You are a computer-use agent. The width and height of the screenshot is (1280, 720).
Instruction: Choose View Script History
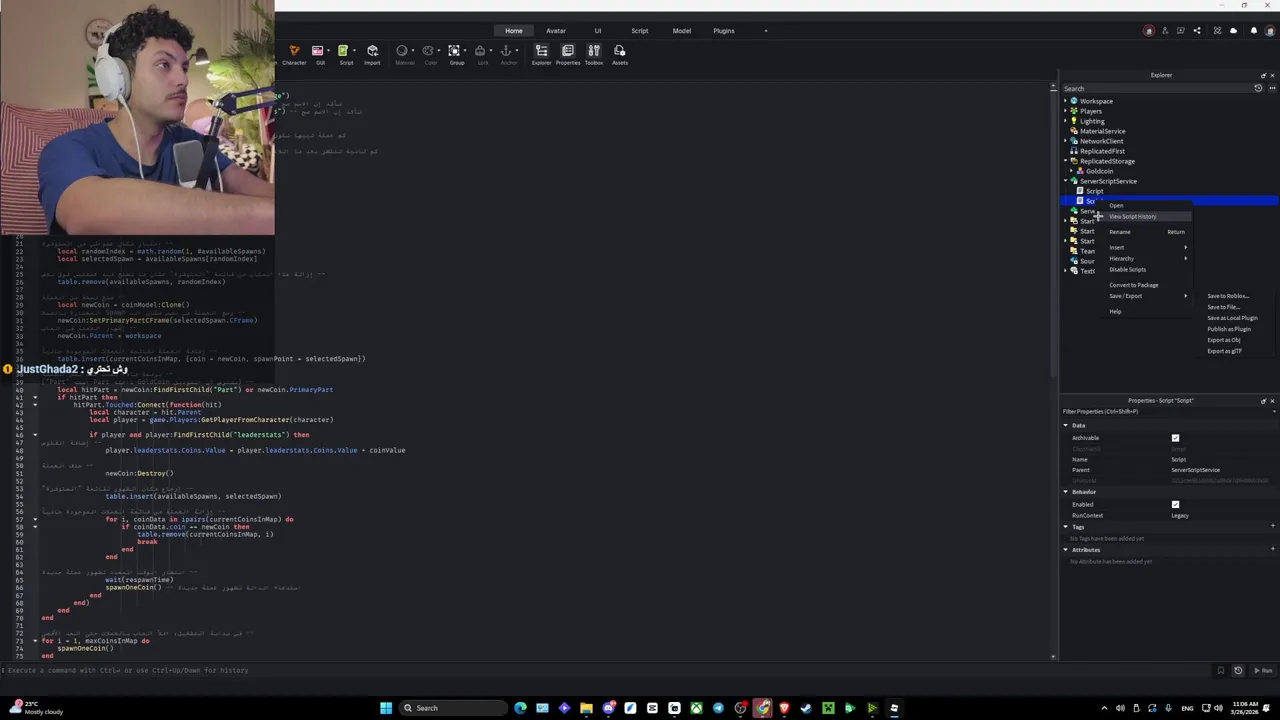1147,217
